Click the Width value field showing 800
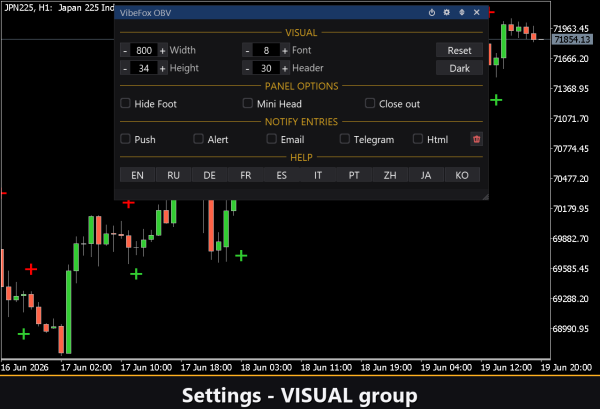This screenshot has height=409, width=600. (x=144, y=51)
